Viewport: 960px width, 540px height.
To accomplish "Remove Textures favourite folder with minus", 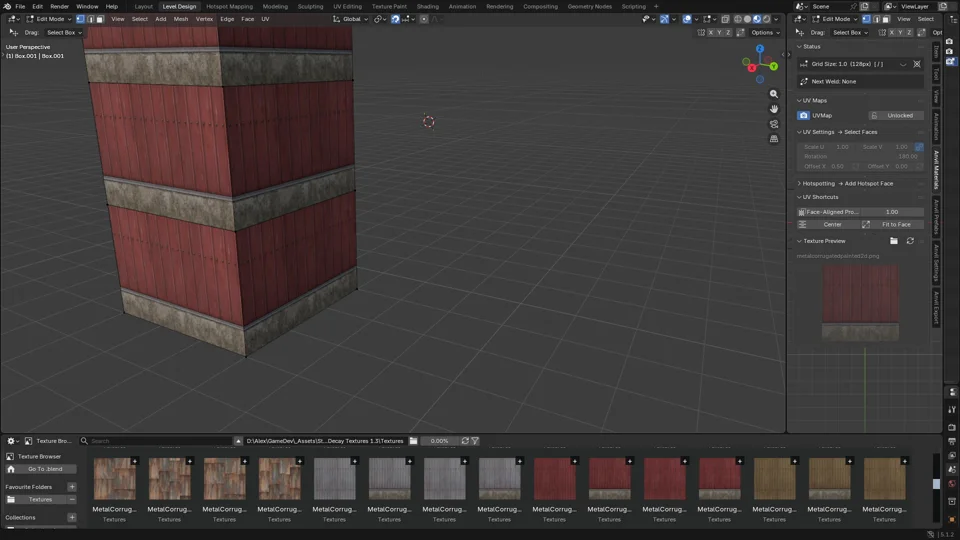I will click(x=72, y=500).
